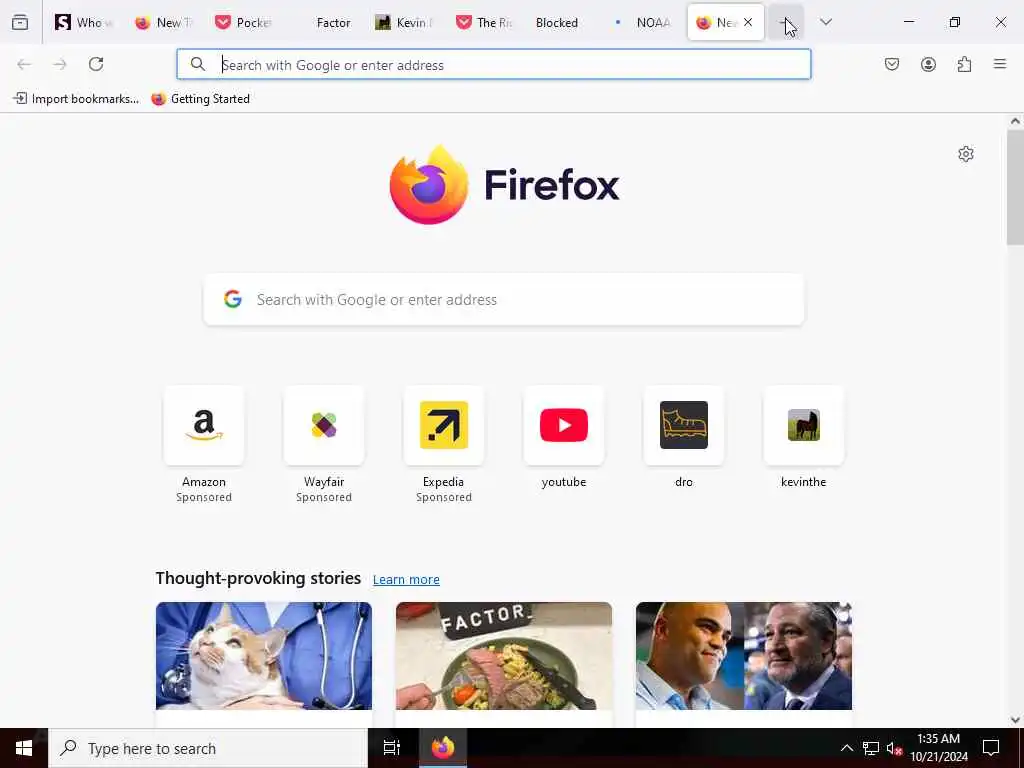Switch to the 'Blocked' tab
Image resolution: width=1024 pixels, height=768 pixels.
click(563, 22)
